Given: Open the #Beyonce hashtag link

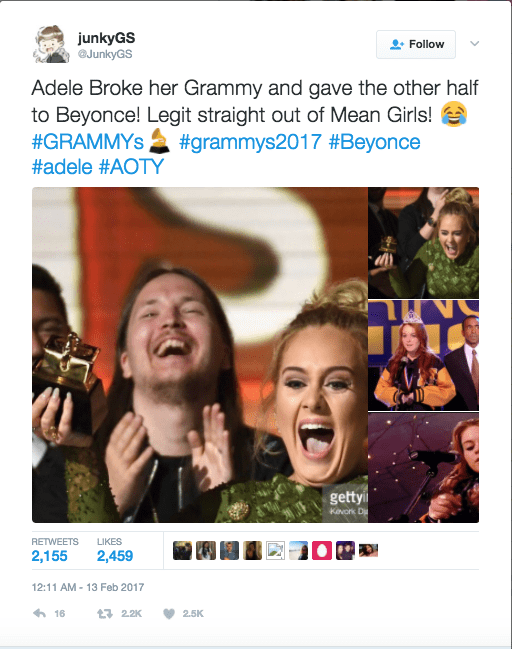Looking at the screenshot, I should (375, 142).
